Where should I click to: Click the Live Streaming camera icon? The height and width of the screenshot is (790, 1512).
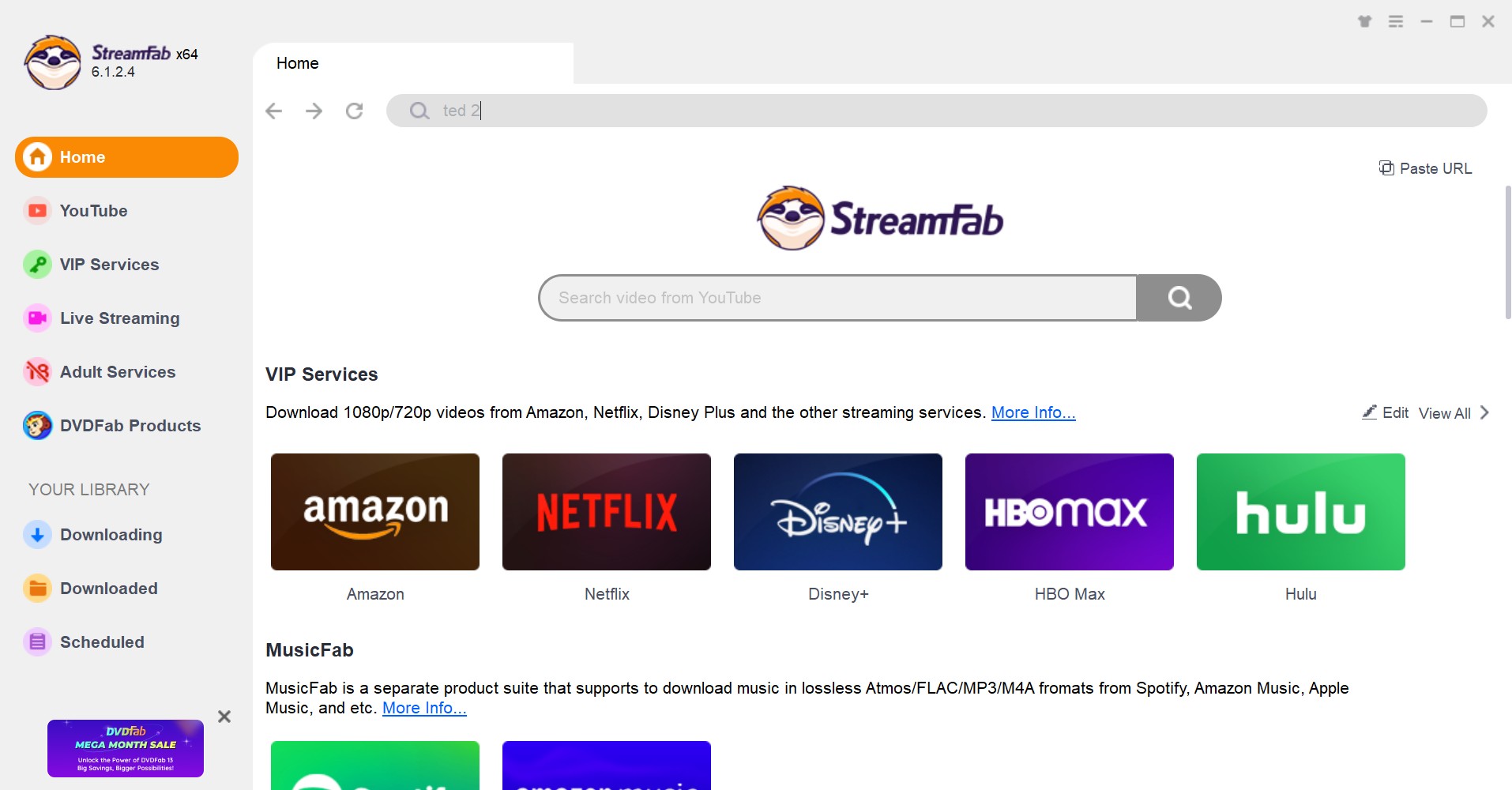coord(37,318)
